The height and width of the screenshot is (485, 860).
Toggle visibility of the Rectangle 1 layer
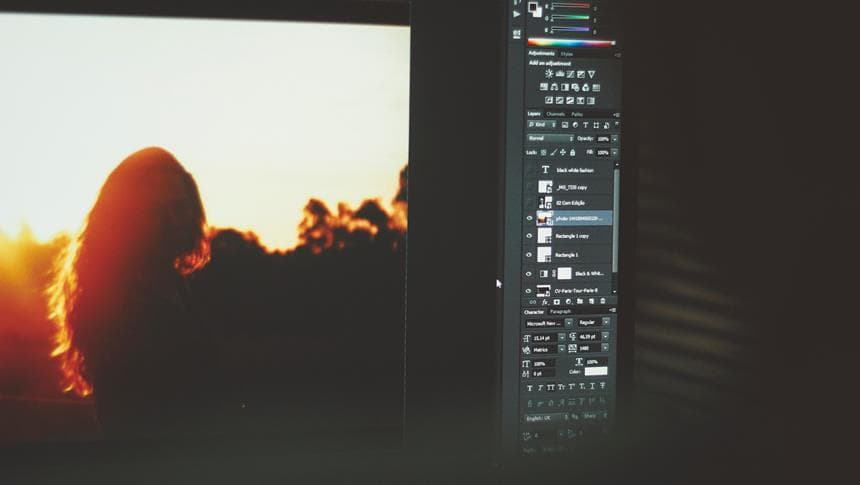529,255
